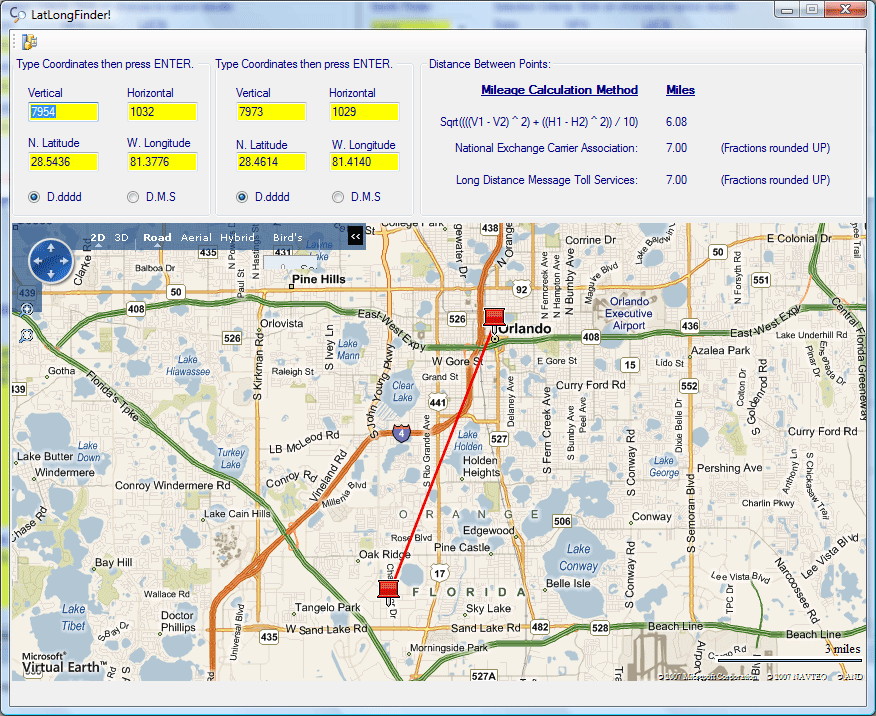This screenshot has width=876, height=716.
Task: Close the LatLongFinder window
Action: (x=846, y=10)
